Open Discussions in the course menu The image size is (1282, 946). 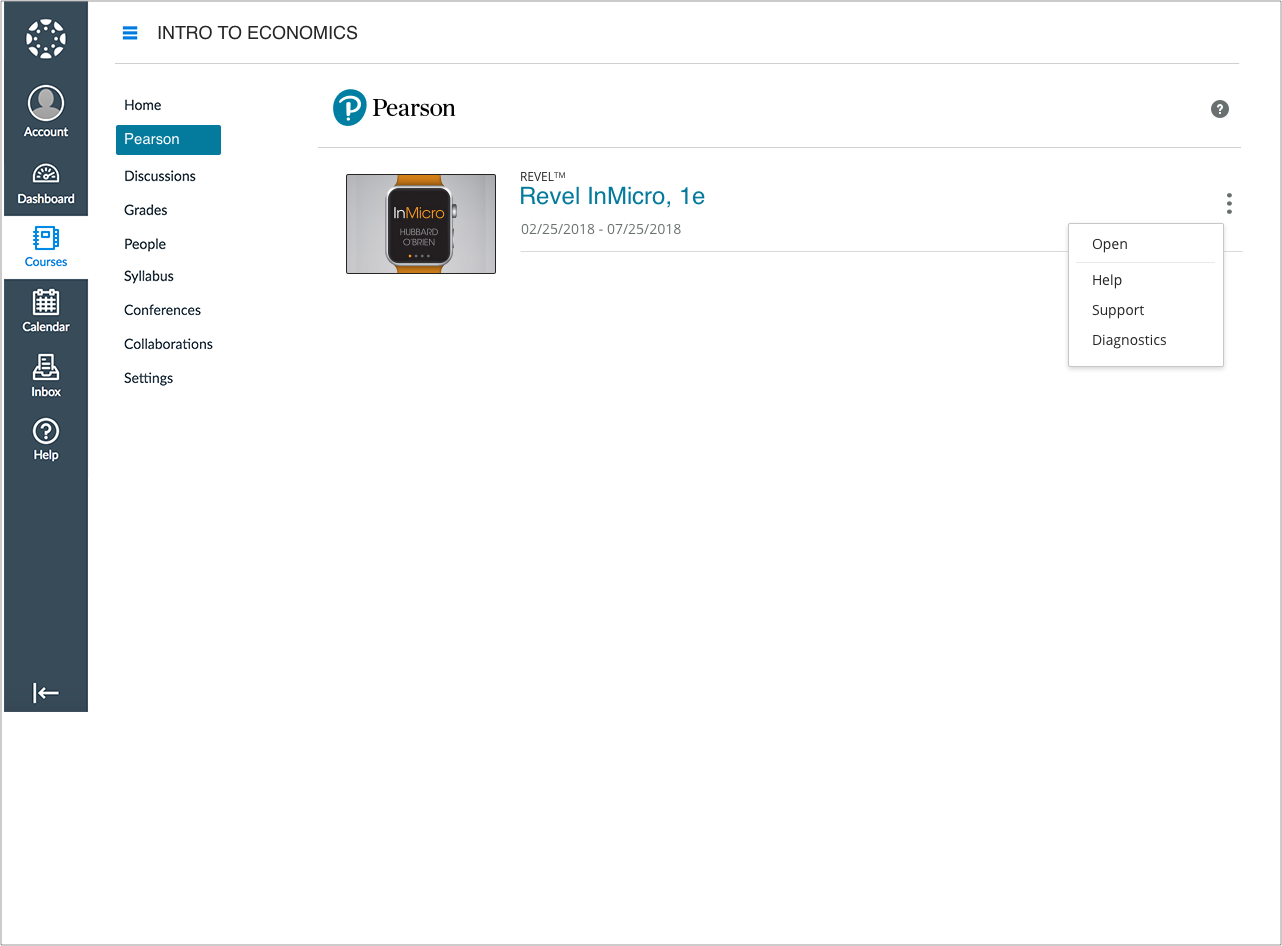(x=160, y=176)
